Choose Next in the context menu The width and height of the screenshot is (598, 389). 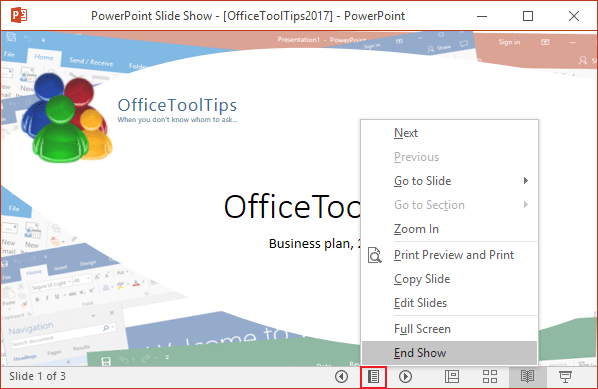pyautogui.click(x=449, y=133)
